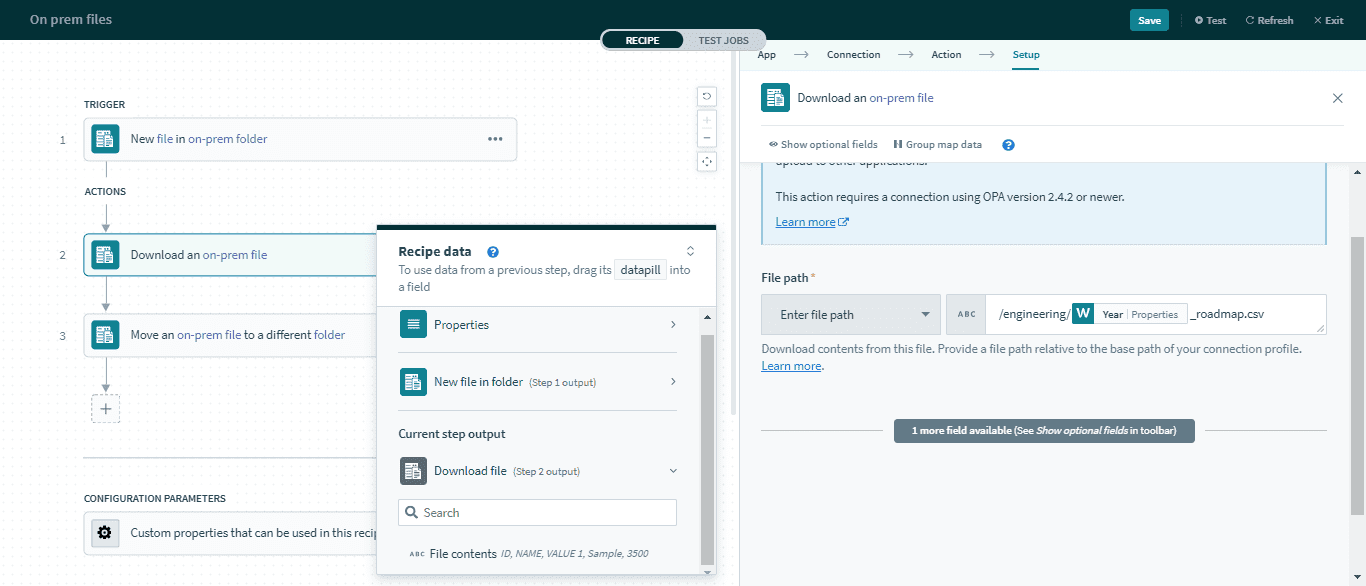Screen dimensions: 1366x586
Task: Click the Recipe data help icon
Action: (x=492, y=251)
